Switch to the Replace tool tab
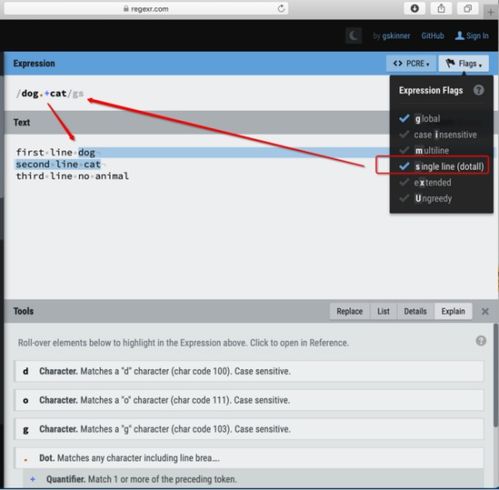This screenshot has width=499, height=490. coord(349,311)
